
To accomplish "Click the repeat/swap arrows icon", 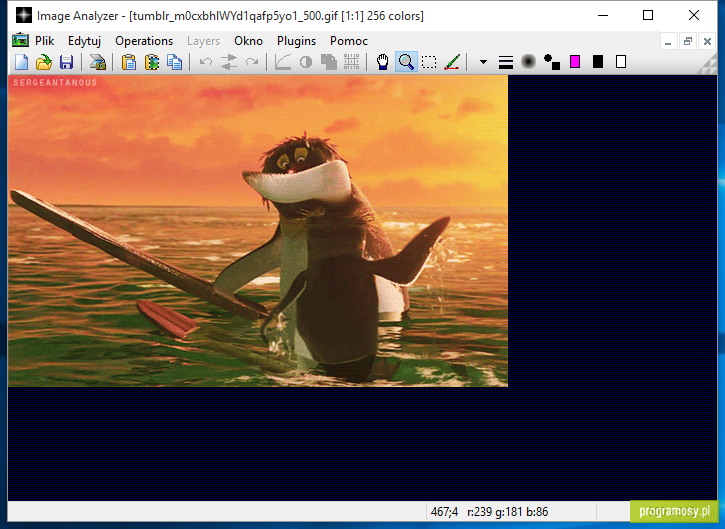I will click(x=229, y=62).
